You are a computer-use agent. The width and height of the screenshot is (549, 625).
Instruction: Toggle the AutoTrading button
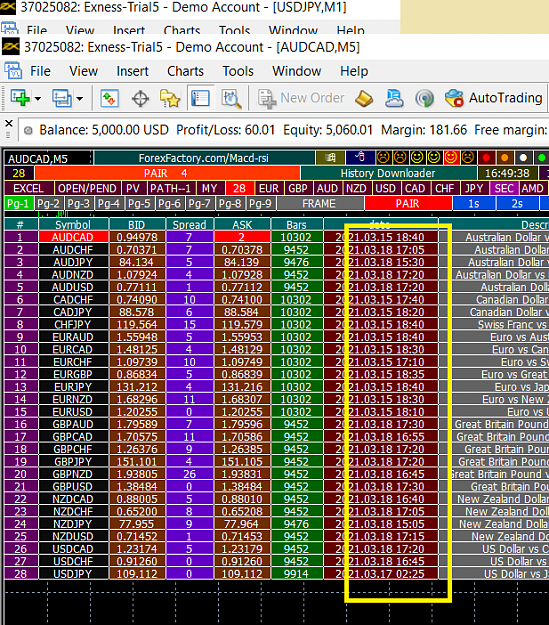[x=494, y=98]
